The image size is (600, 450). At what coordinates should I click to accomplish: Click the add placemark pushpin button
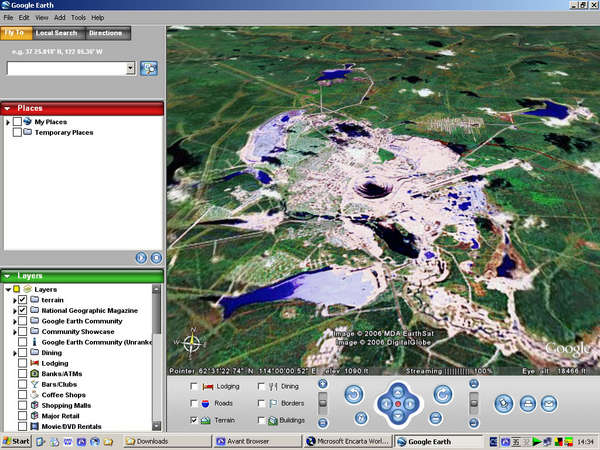pyautogui.click(x=504, y=404)
